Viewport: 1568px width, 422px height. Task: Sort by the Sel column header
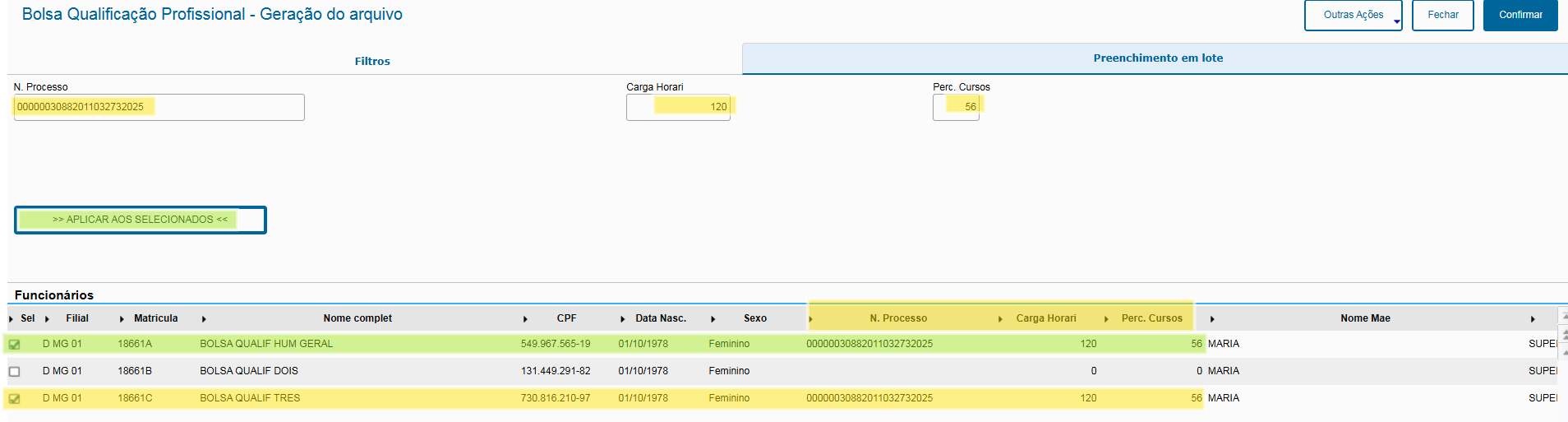(x=28, y=318)
